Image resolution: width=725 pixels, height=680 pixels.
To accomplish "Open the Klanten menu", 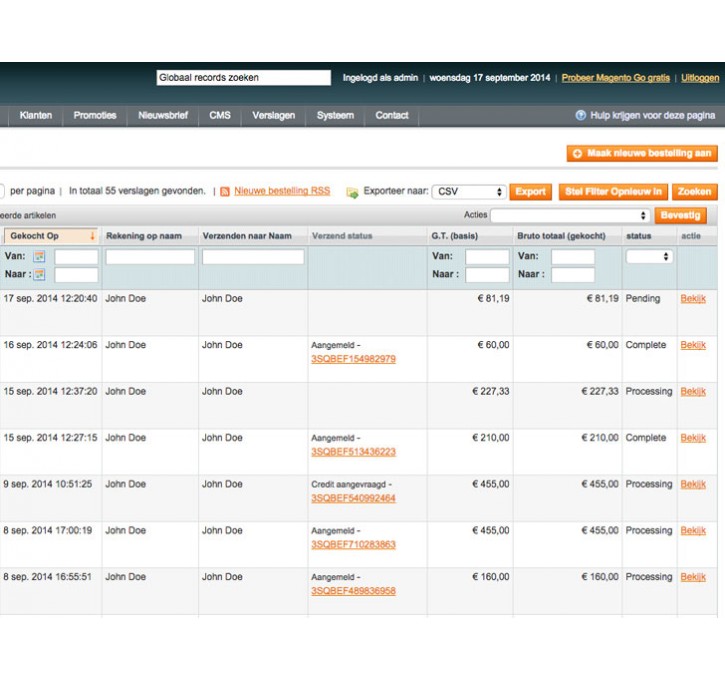I will coord(36,115).
